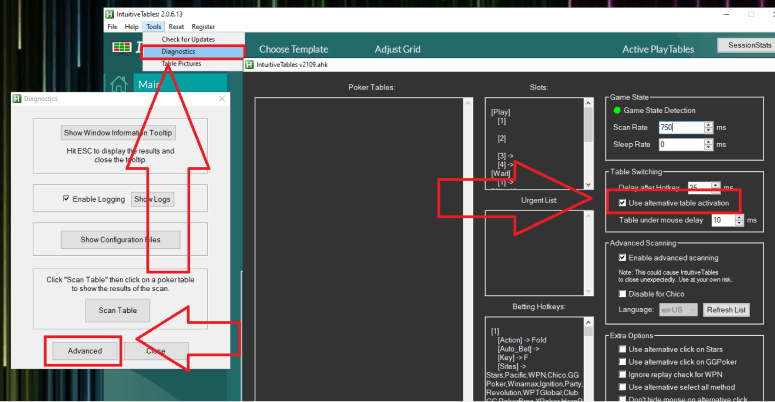
Task: Open the Reset menu
Action: 176,27
